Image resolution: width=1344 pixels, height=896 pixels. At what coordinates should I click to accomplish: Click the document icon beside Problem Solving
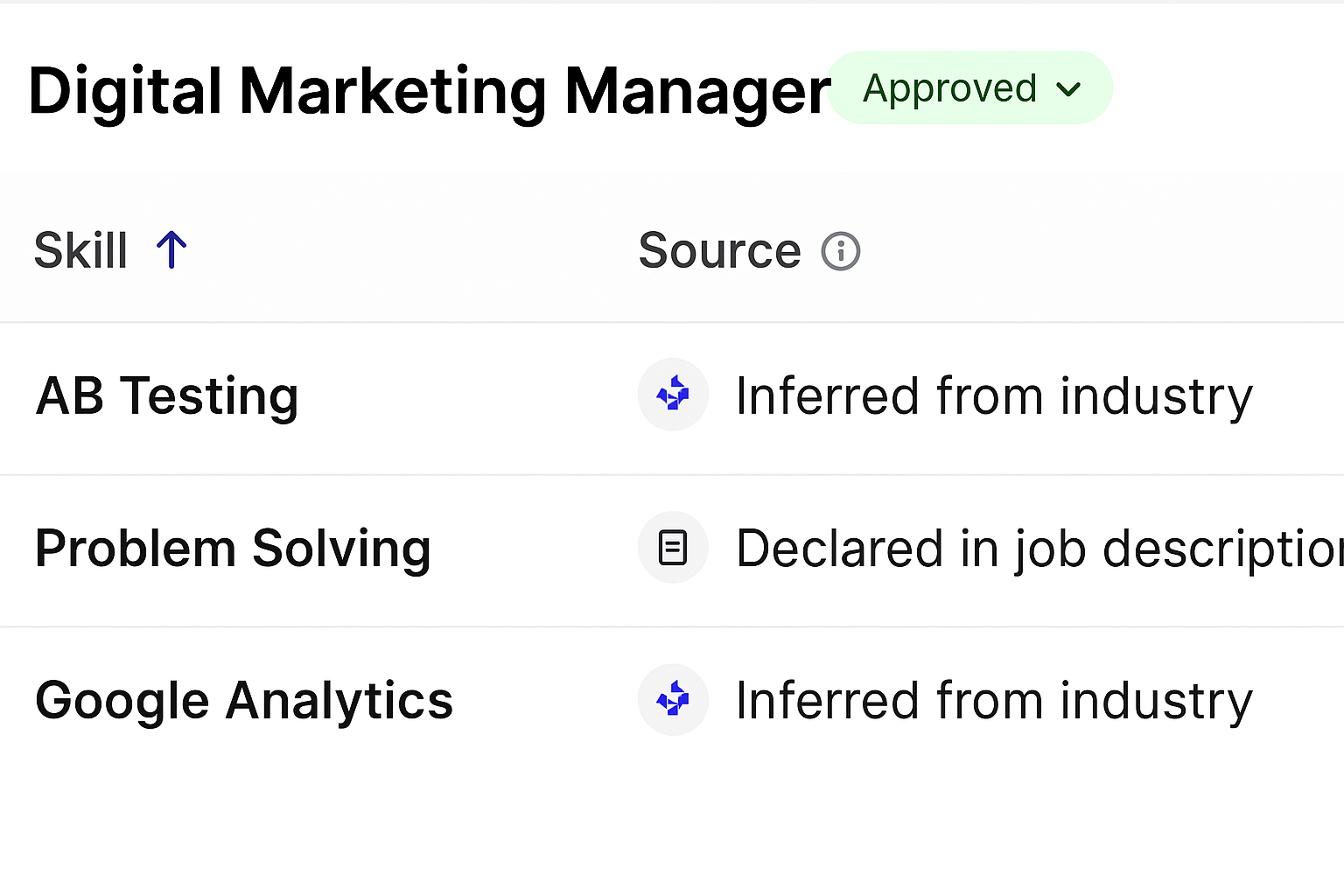coord(673,548)
